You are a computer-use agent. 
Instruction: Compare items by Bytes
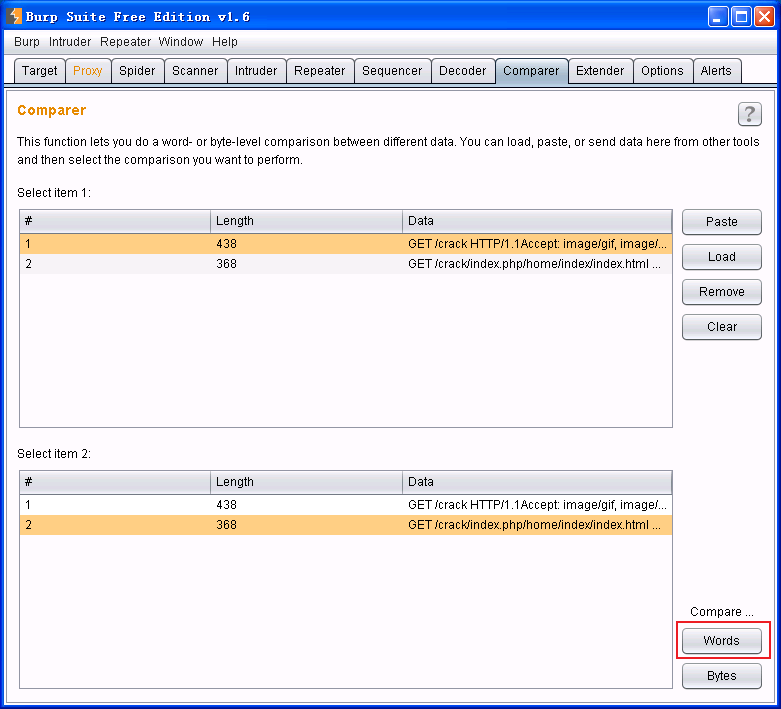(x=721, y=676)
